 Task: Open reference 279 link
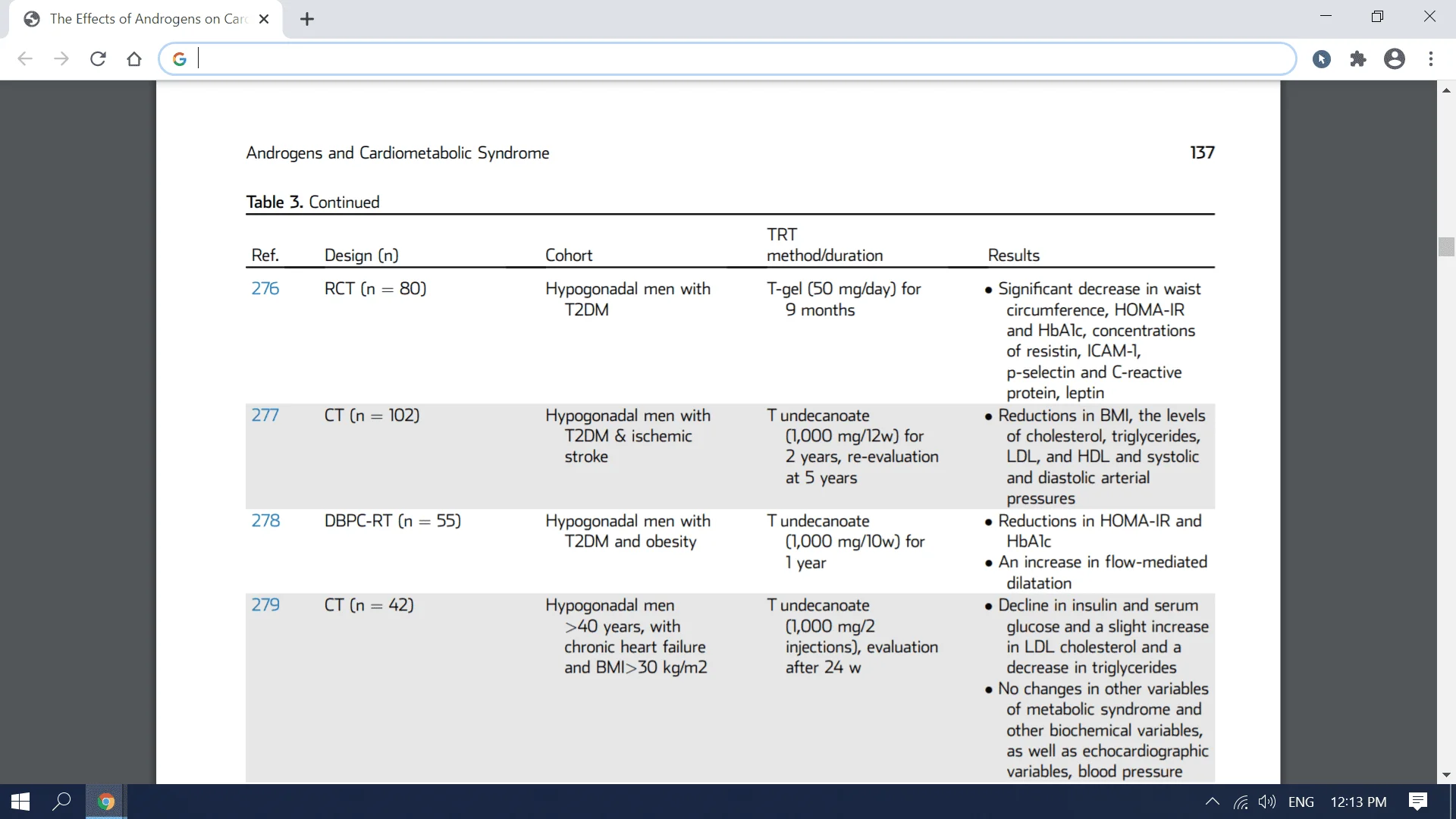tap(265, 605)
